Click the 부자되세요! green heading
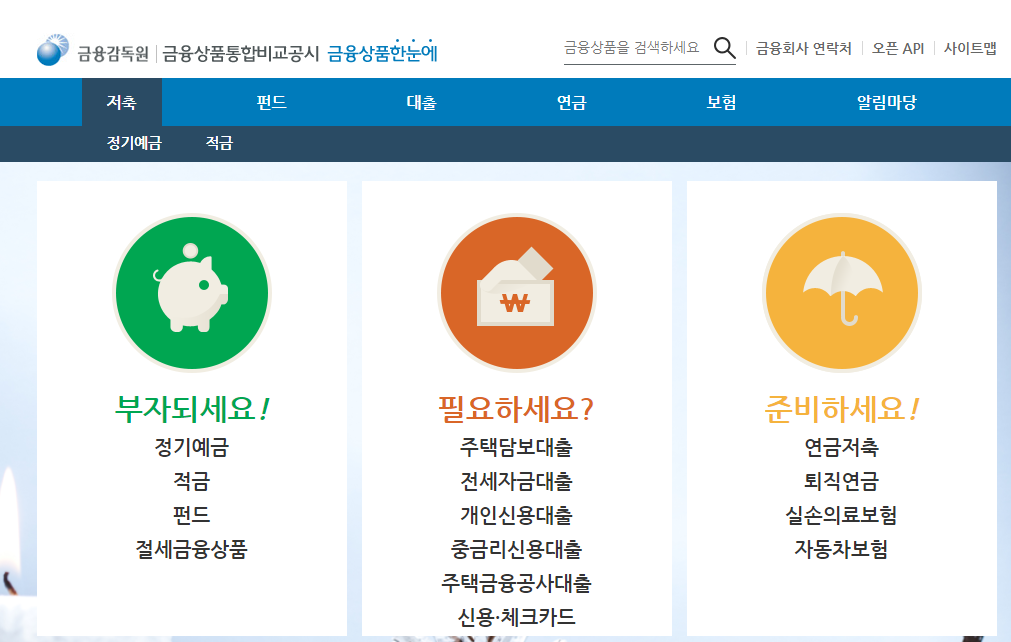 point(192,409)
